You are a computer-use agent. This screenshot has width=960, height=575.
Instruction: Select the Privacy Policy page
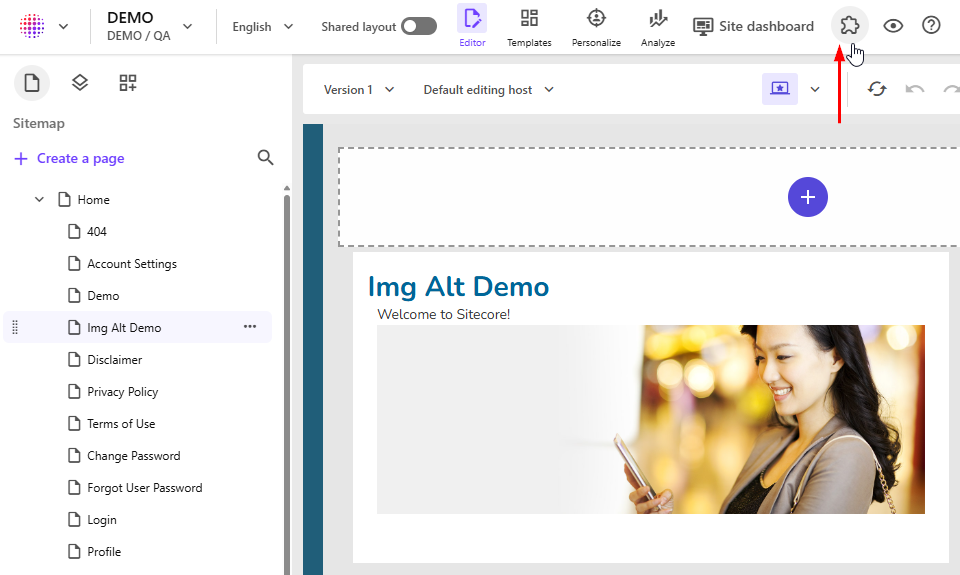pyautogui.click(x=122, y=392)
